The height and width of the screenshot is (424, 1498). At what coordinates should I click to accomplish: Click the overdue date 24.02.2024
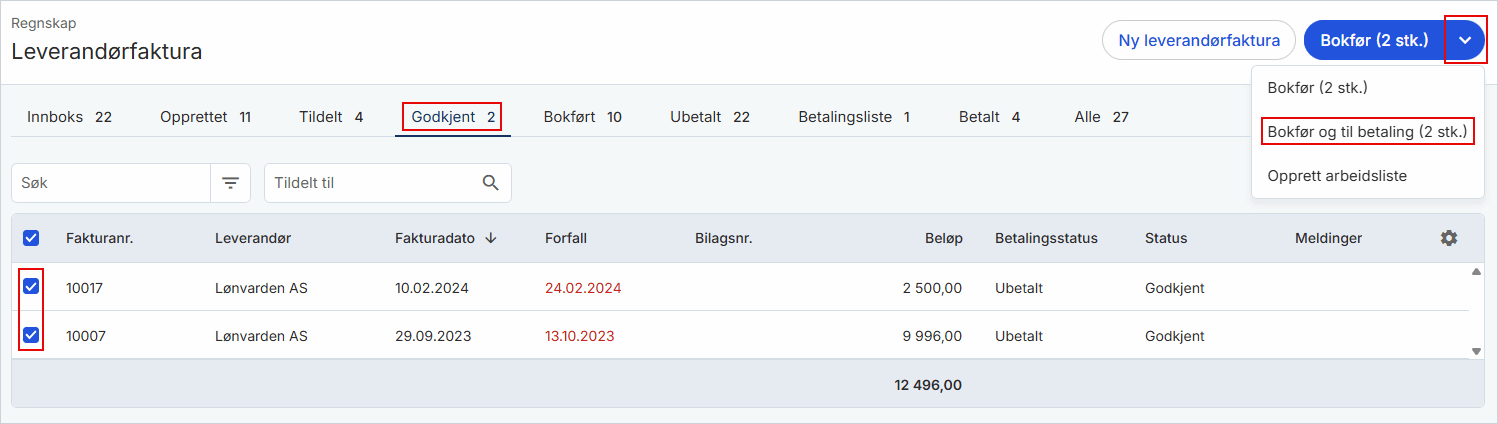(583, 288)
